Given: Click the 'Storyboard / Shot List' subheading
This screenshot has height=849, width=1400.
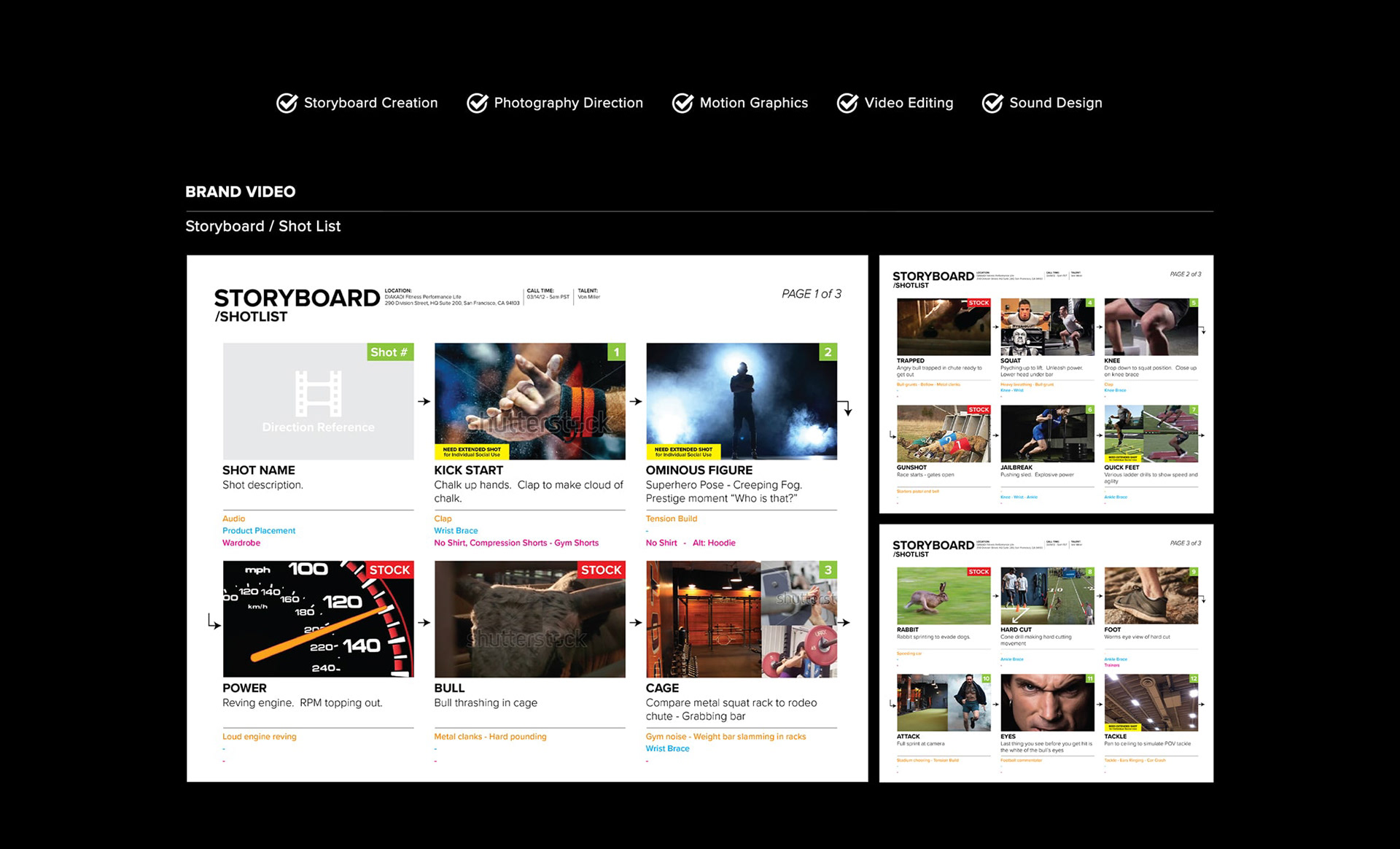Looking at the screenshot, I should (262, 226).
